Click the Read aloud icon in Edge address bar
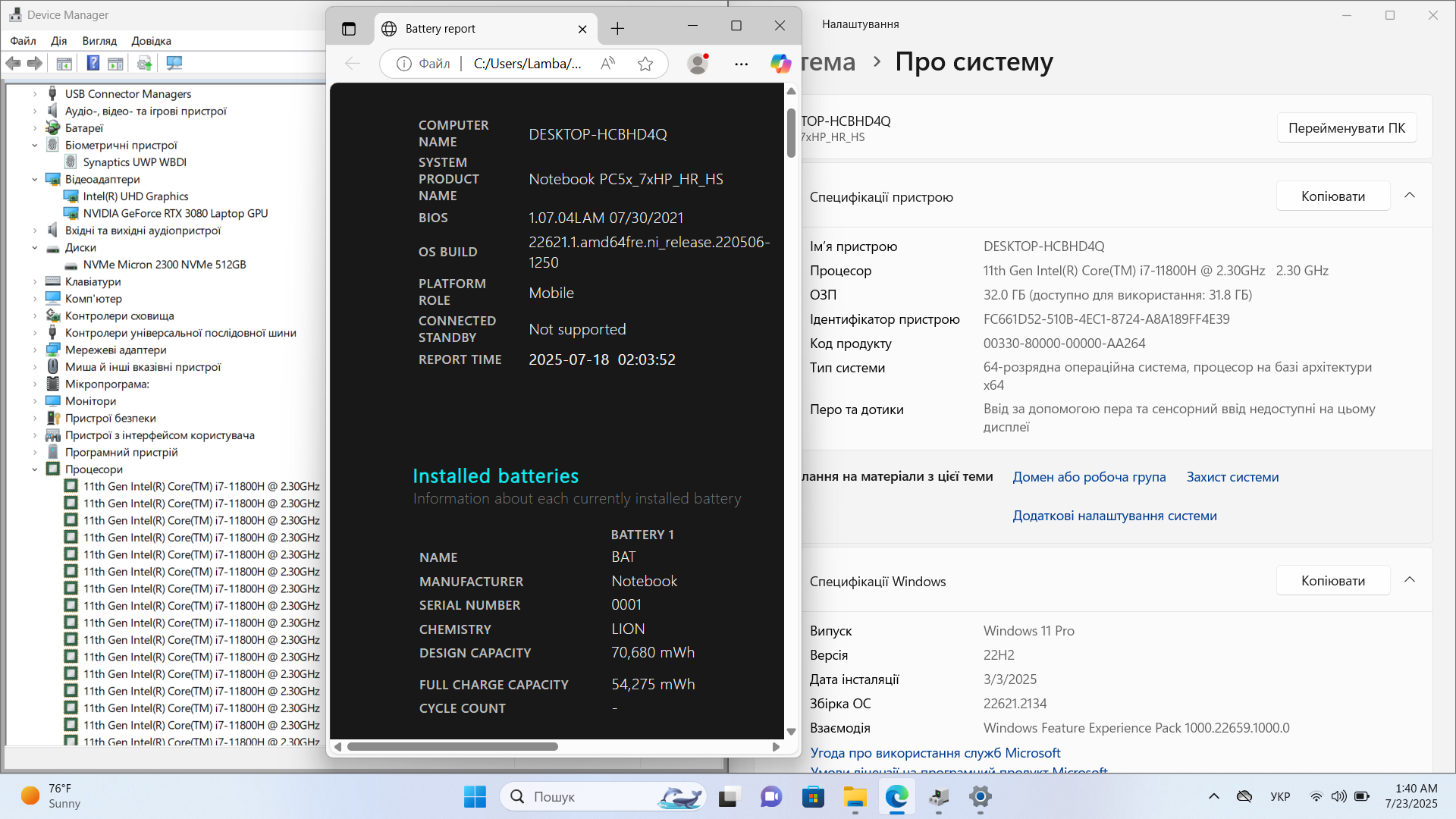Screen dimensions: 1456x819 pos(607,64)
